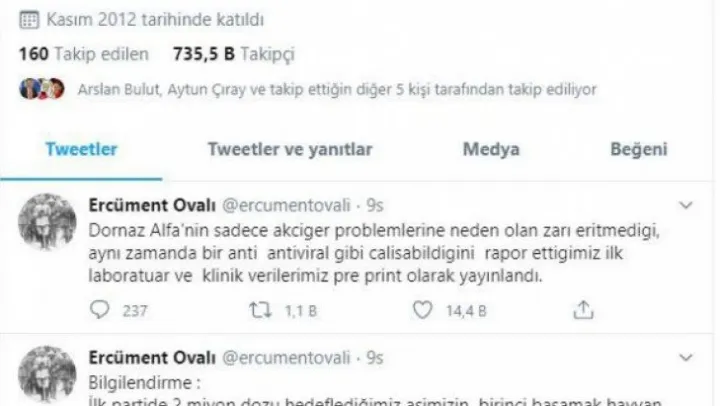720x406 pixels.
Task: Expand the first tweet's chevron menu
Action: pos(686,205)
